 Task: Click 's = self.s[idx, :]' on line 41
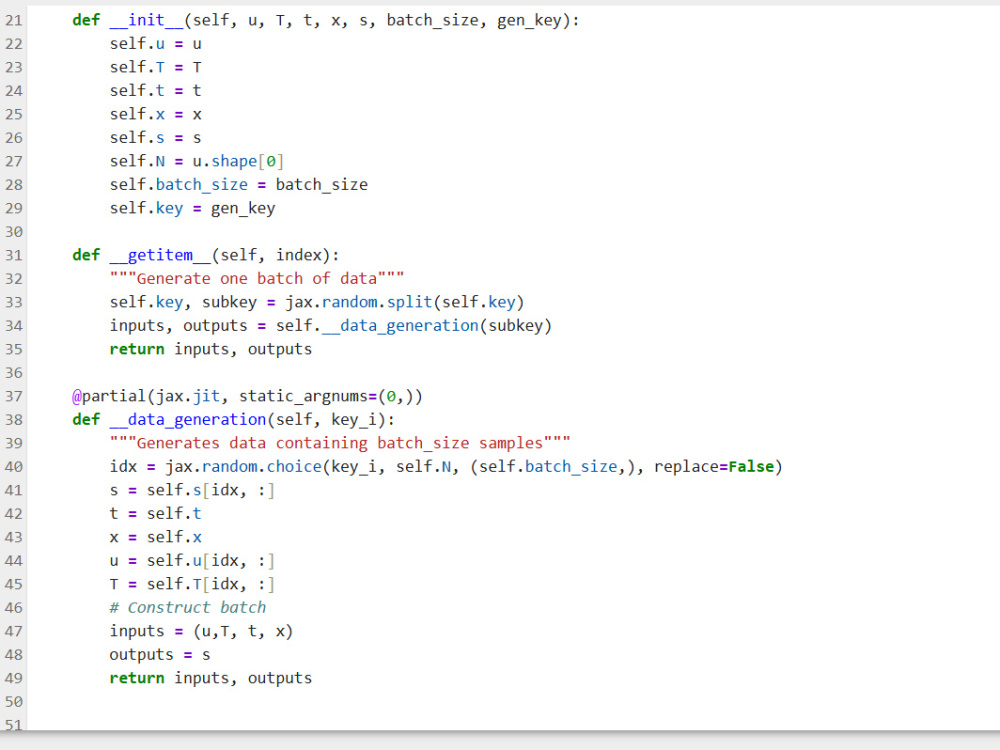point(192,490)
